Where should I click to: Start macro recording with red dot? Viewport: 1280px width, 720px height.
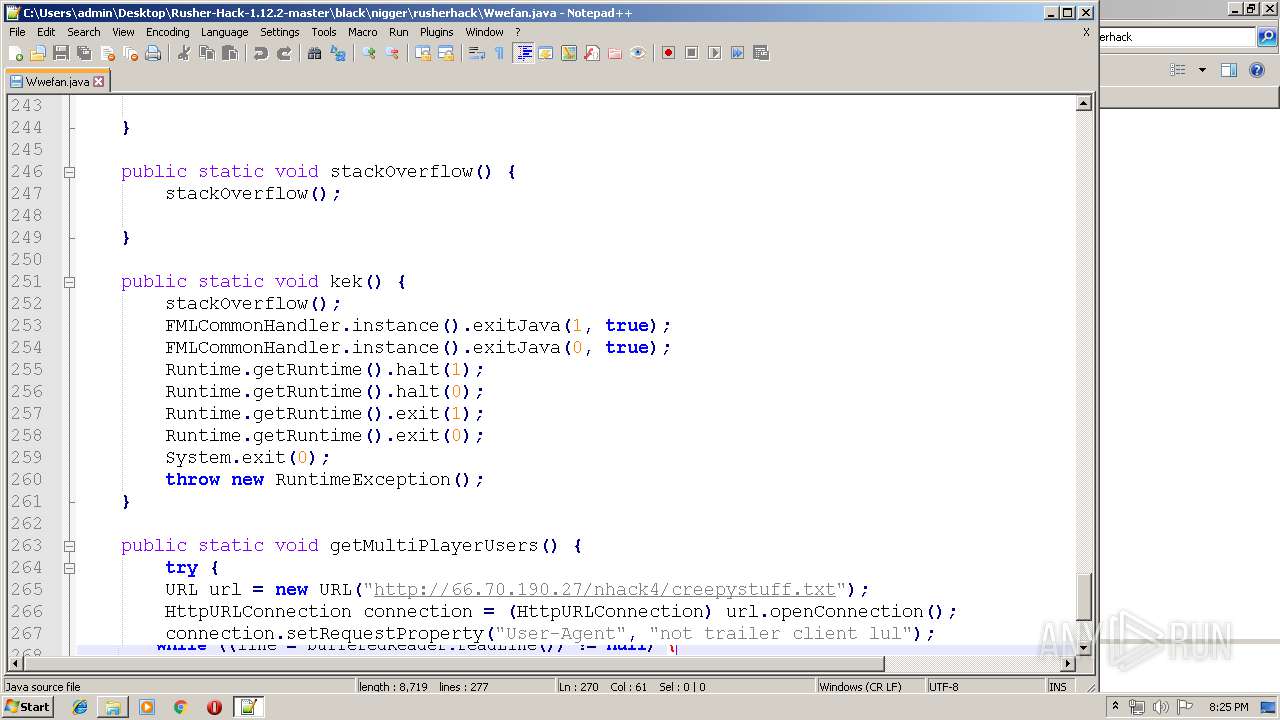tap(668, 53)
